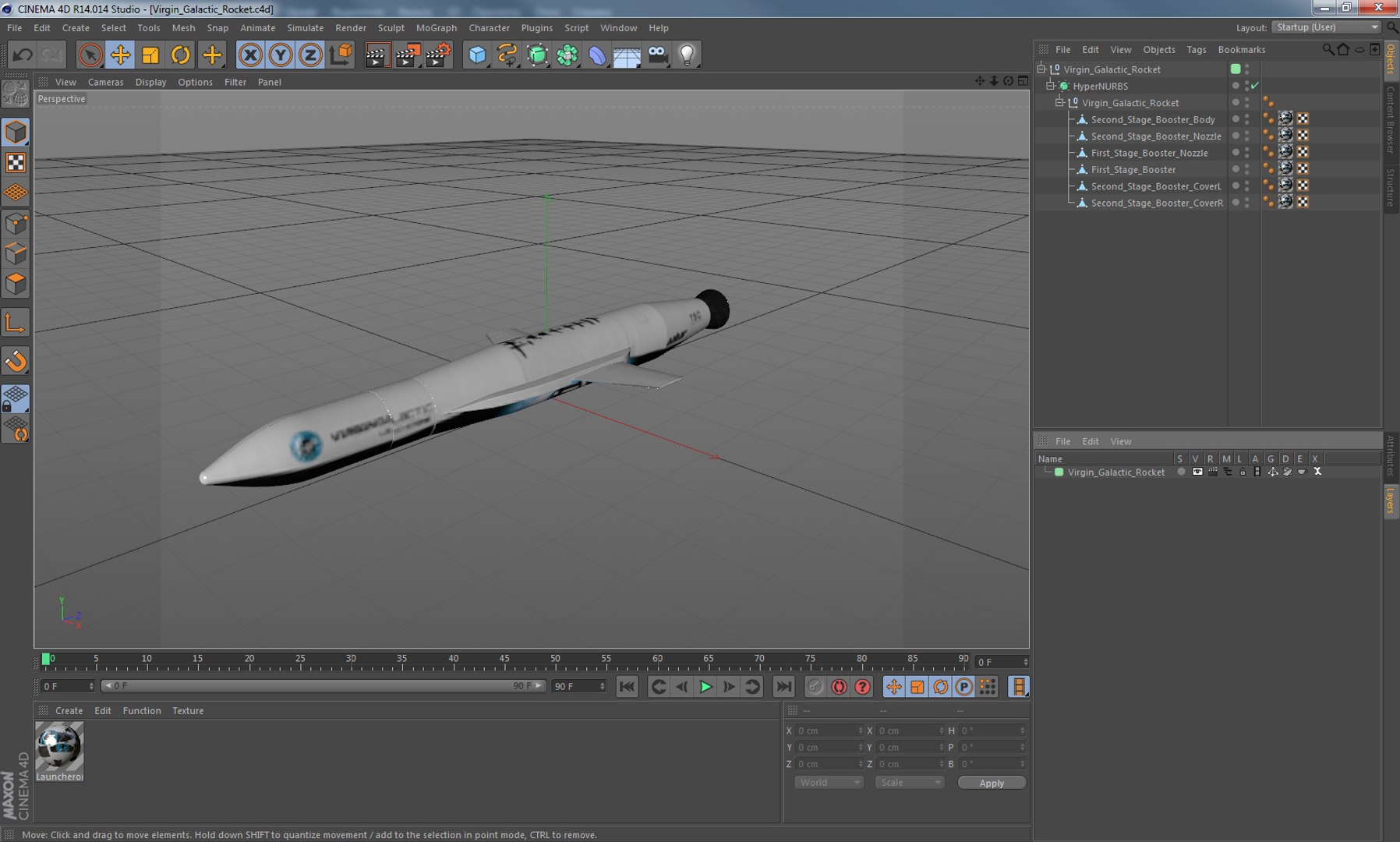
Task: Click the Undo arrow icon
Action: (23, 55)
